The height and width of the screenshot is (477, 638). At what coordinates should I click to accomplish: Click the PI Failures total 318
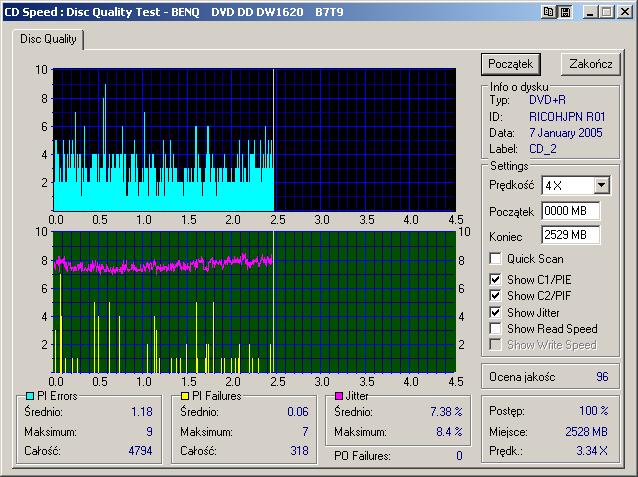pyautogui.click(x=299, y=451)
